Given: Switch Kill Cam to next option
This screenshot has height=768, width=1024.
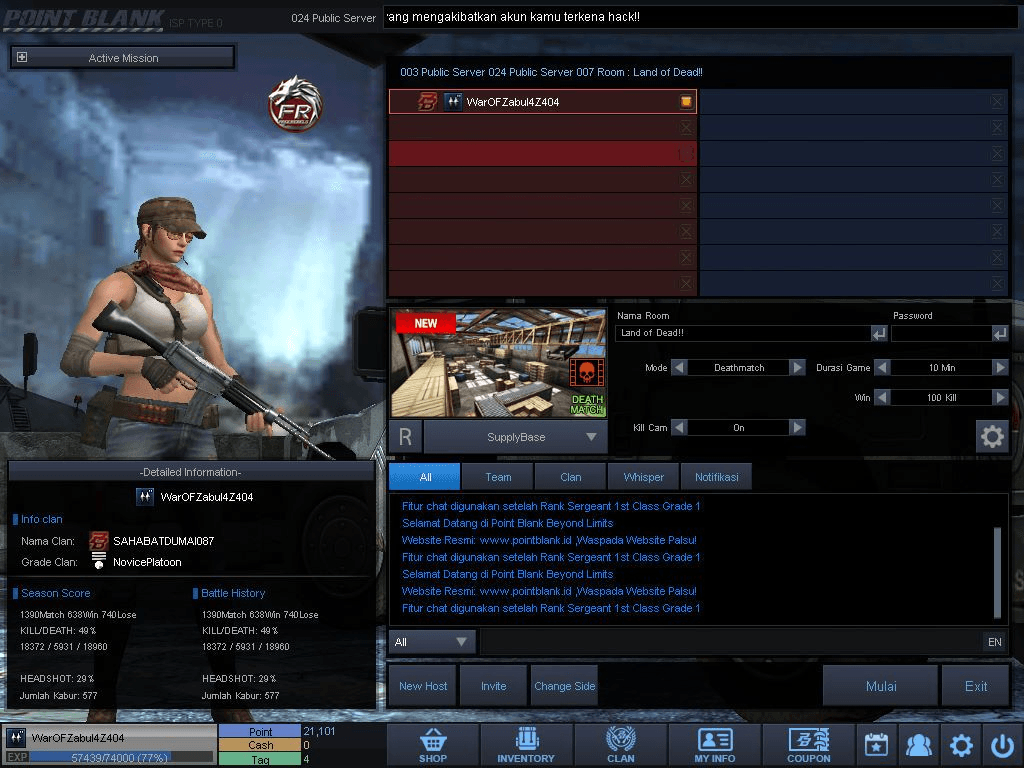Looking at the screenshot, I should (x=797, y=428).
